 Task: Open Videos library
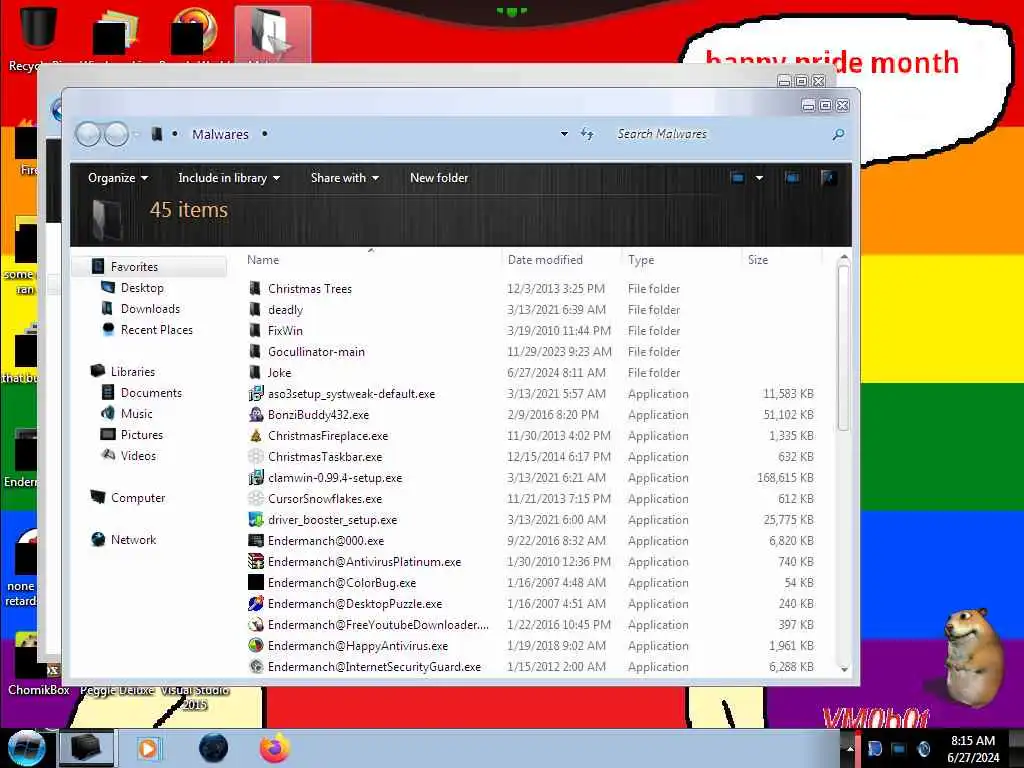tap(138, 456)
